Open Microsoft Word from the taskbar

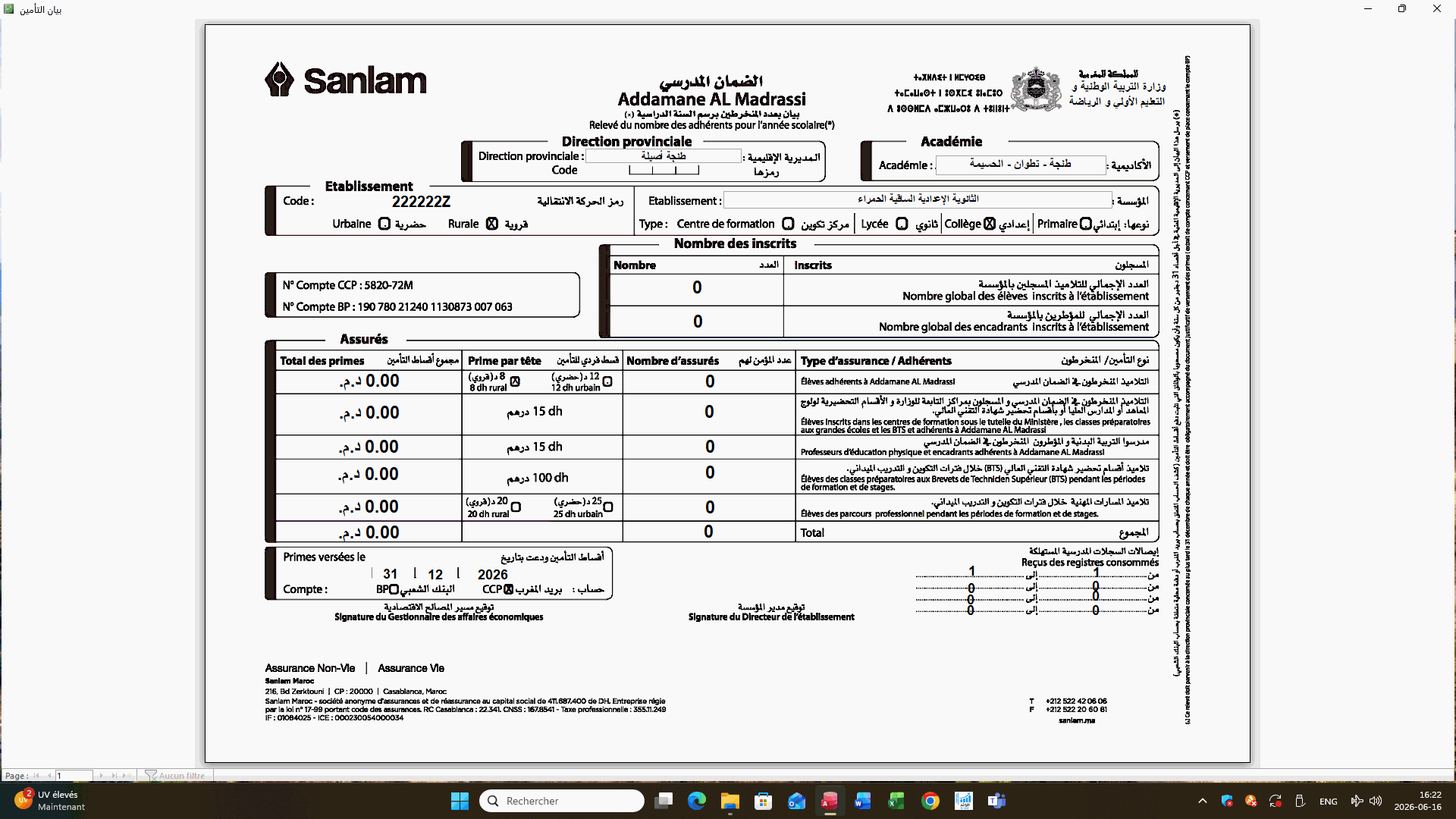[x=863, y=801]
